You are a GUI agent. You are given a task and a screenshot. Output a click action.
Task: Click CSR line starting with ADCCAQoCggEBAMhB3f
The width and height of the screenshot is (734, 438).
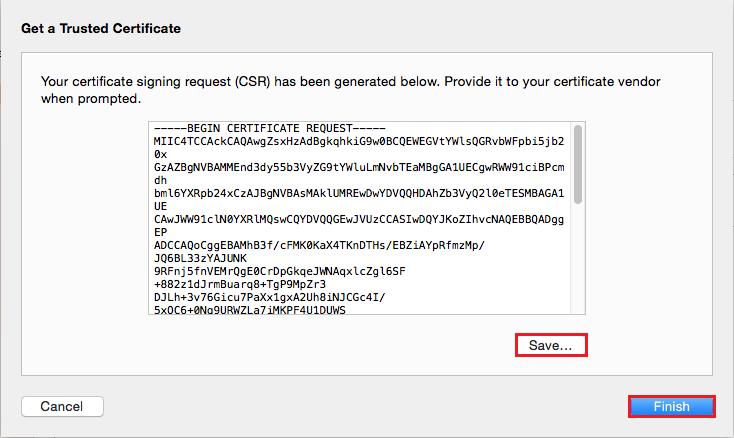pos(332,244)
